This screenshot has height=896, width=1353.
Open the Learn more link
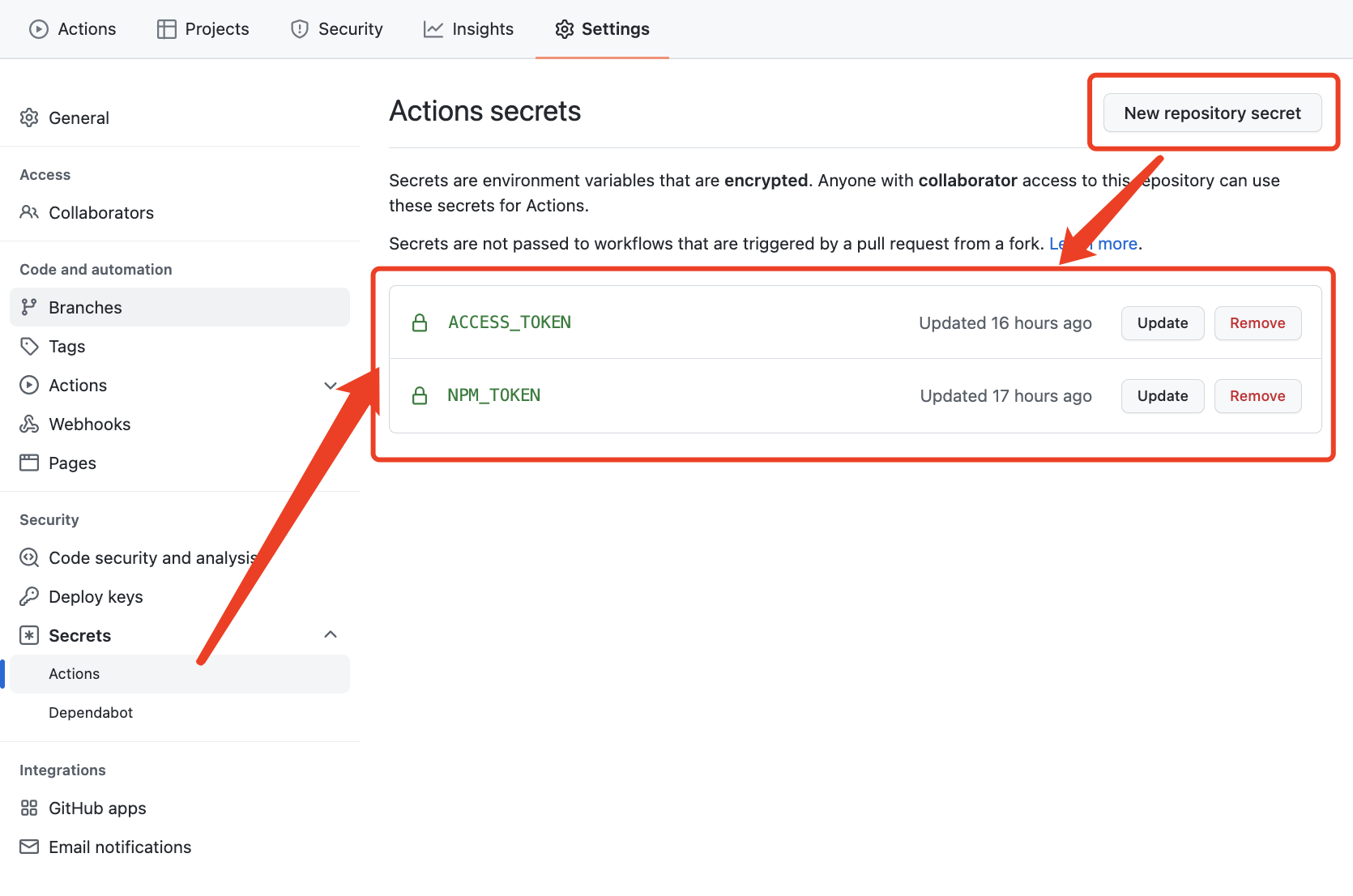1094,243
